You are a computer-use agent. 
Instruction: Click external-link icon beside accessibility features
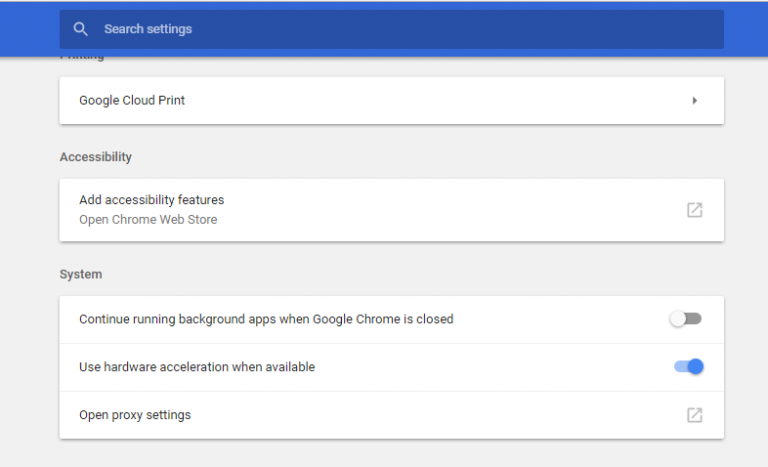(694, 210)
